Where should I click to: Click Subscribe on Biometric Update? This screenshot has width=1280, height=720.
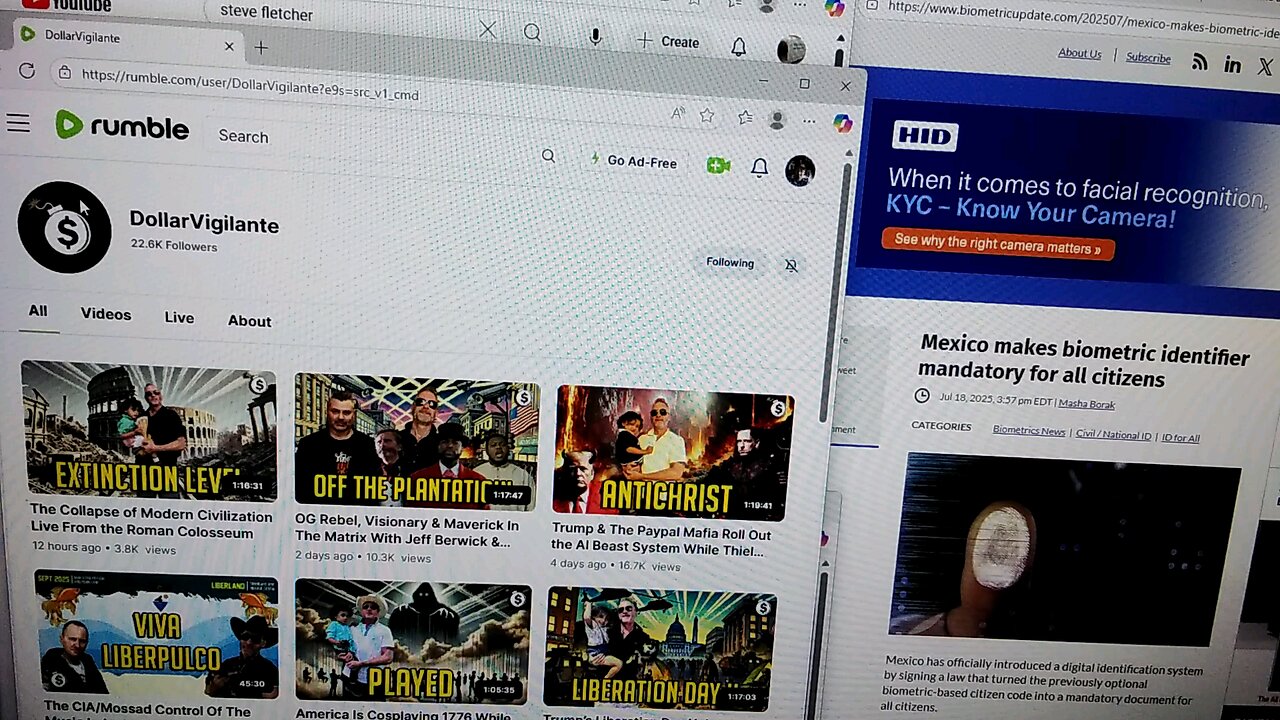[x=1148, y=58]
